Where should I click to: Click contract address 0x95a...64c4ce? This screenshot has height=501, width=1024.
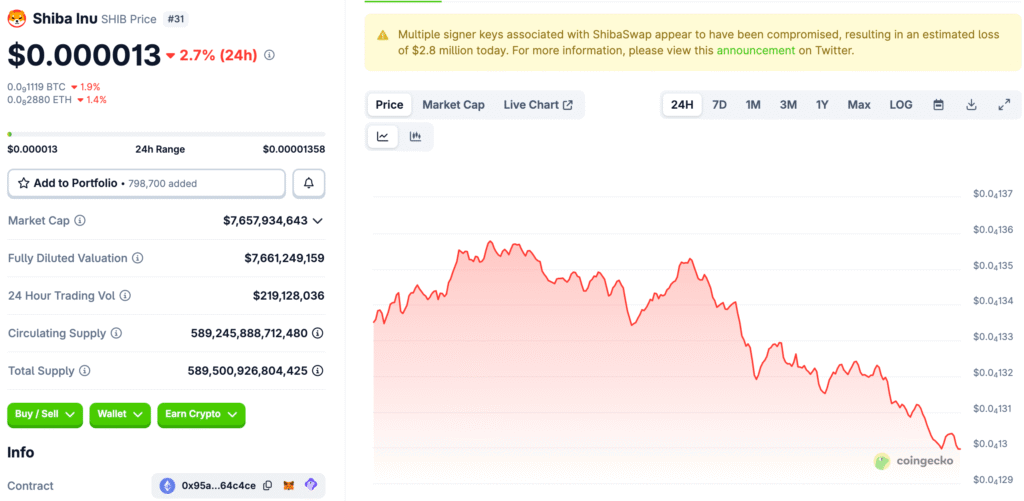(219, 486)
